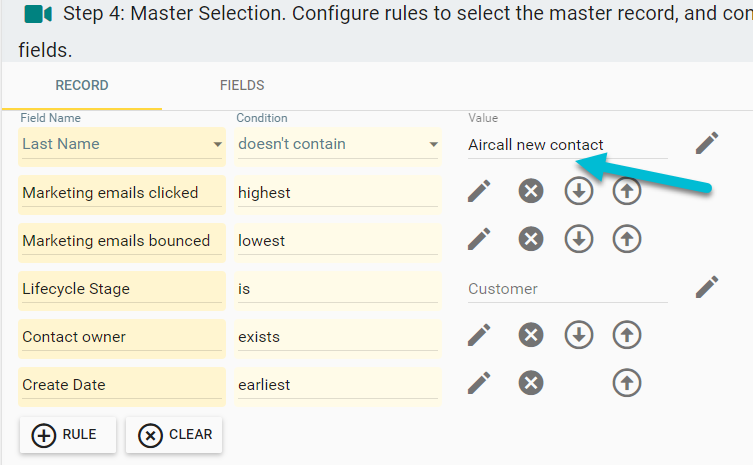Delete the Create Date rule
The width and height of the screenshot is (753, 465).
coord(531,383)
